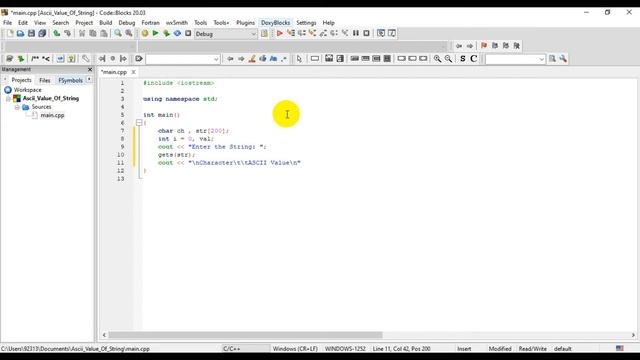The image size is (640, 360).
Task: Click the Copy icon
Action: pyautogui.click(x=93, y=33)
